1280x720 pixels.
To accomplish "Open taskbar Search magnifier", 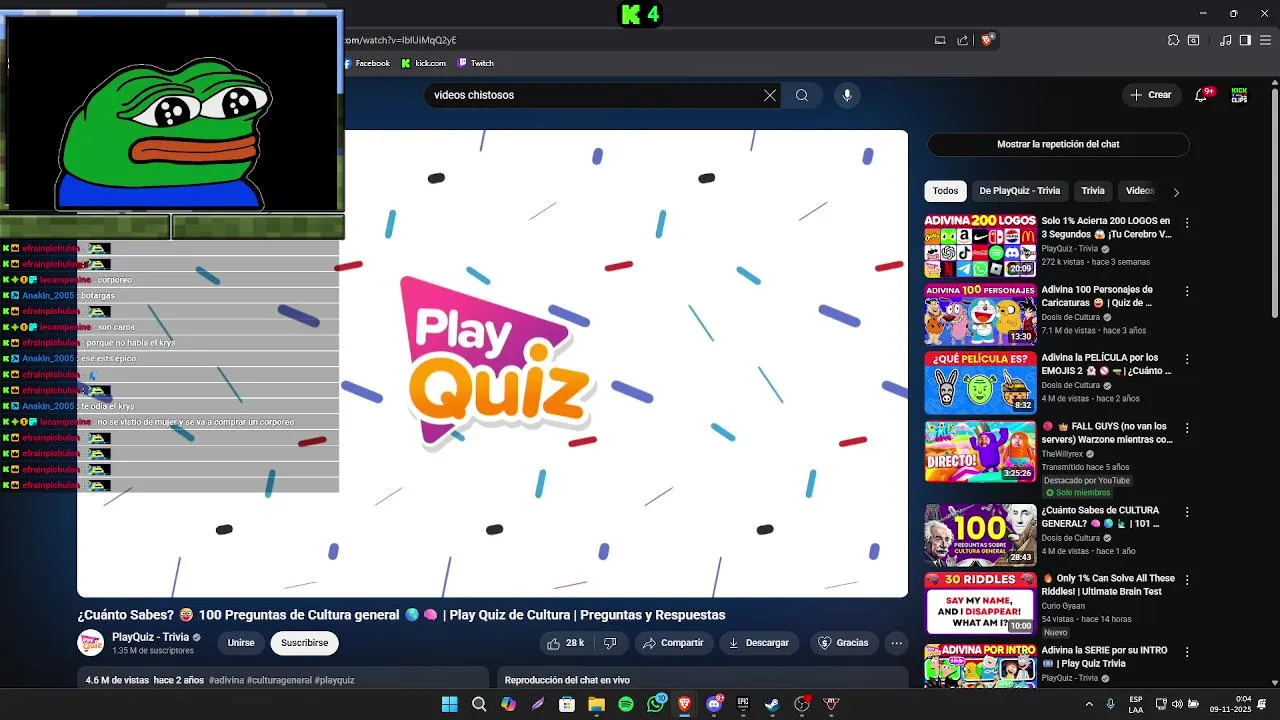I will pos(479,704).
